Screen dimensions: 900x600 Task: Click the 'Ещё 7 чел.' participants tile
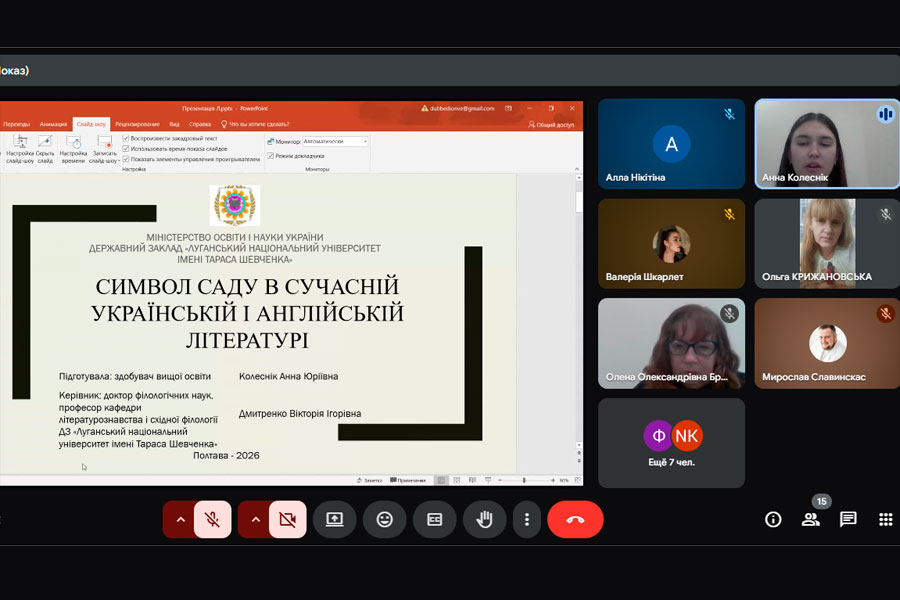[x=671, y=443]
